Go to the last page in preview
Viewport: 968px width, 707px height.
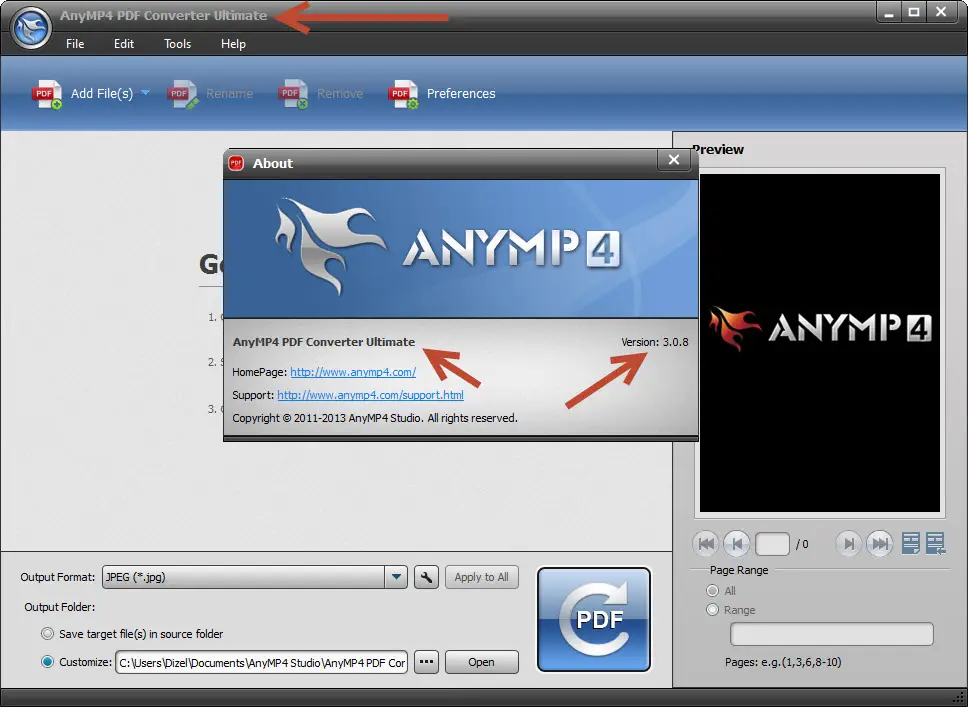click(x=880, y=544)
